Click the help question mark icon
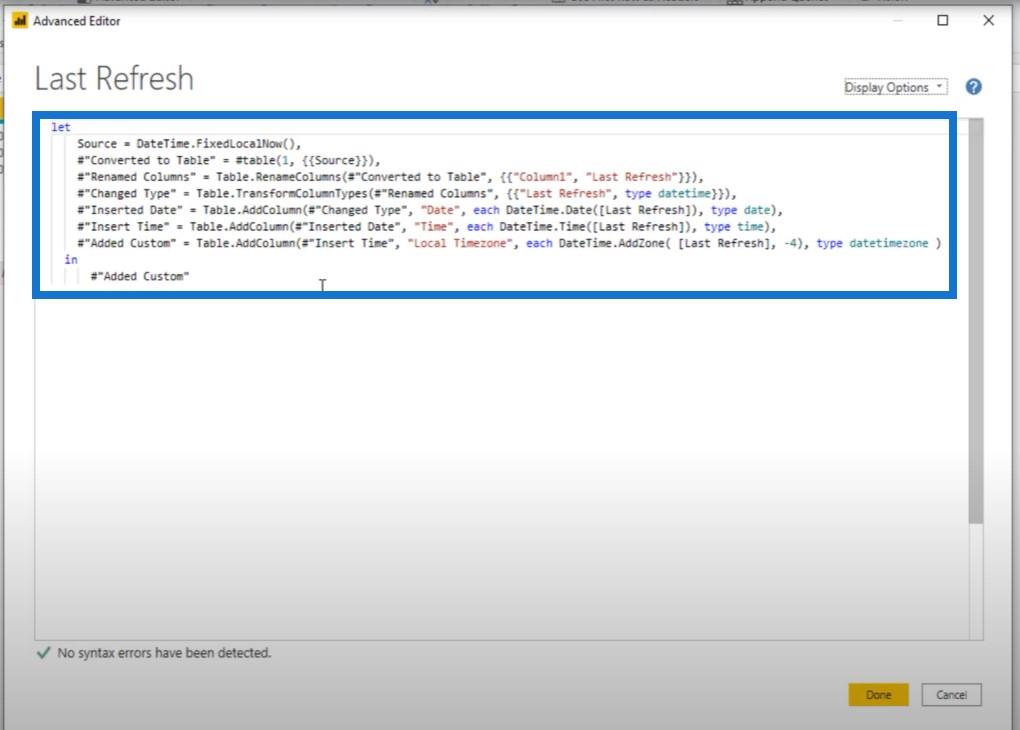 pyautogui.click(x=973, y=87)
